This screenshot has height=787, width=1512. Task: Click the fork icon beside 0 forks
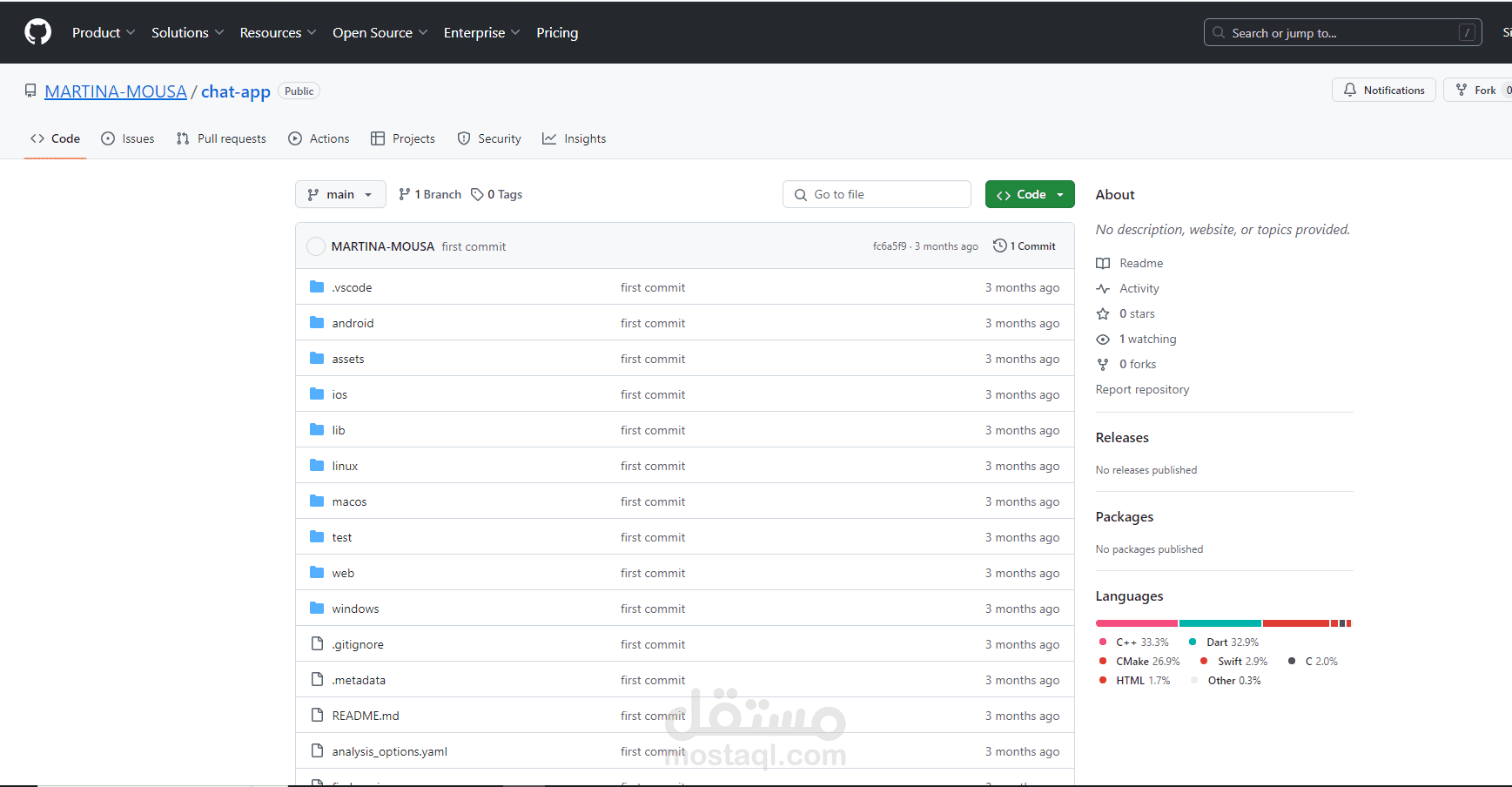[1103, 364]
